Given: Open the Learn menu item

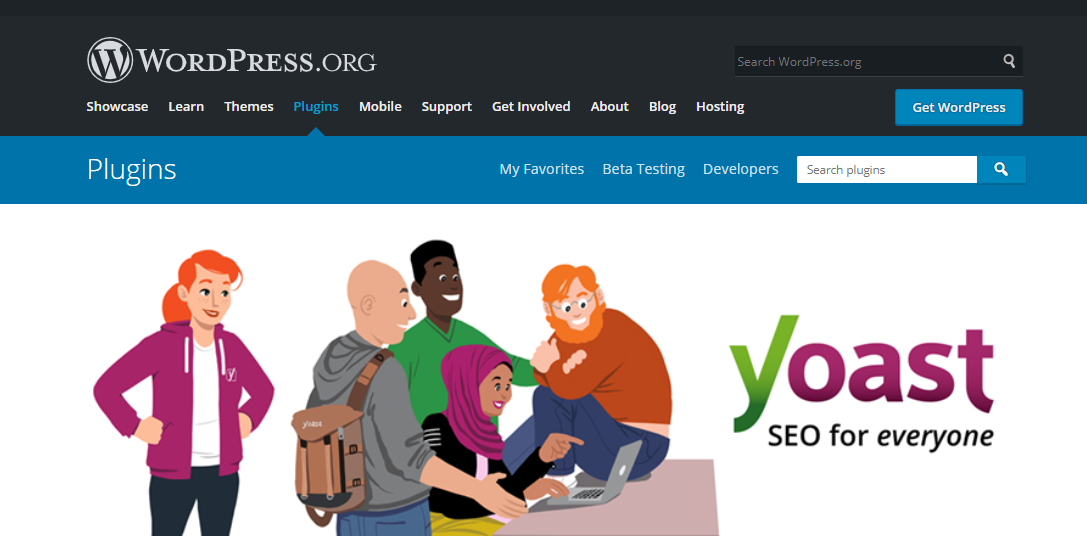Looking at the screenshot, I should pyautogui.click(x=186, y=107).
